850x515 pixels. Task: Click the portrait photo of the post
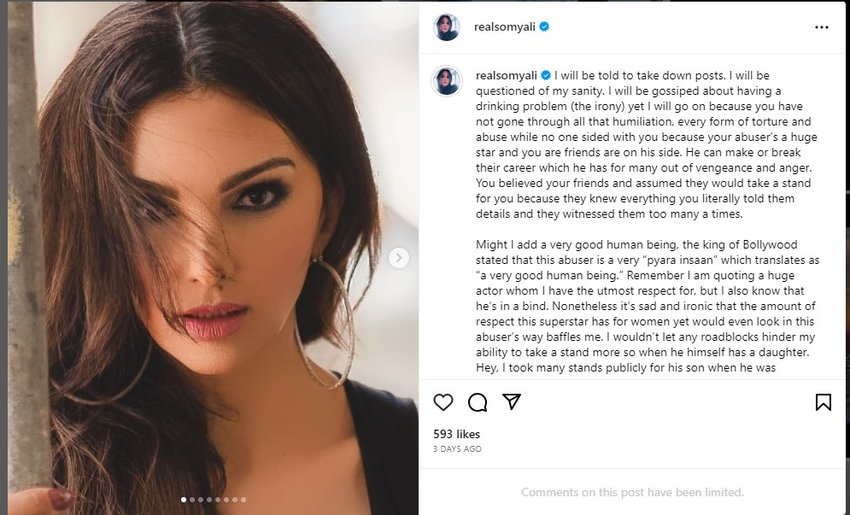(x=210, y=250)
